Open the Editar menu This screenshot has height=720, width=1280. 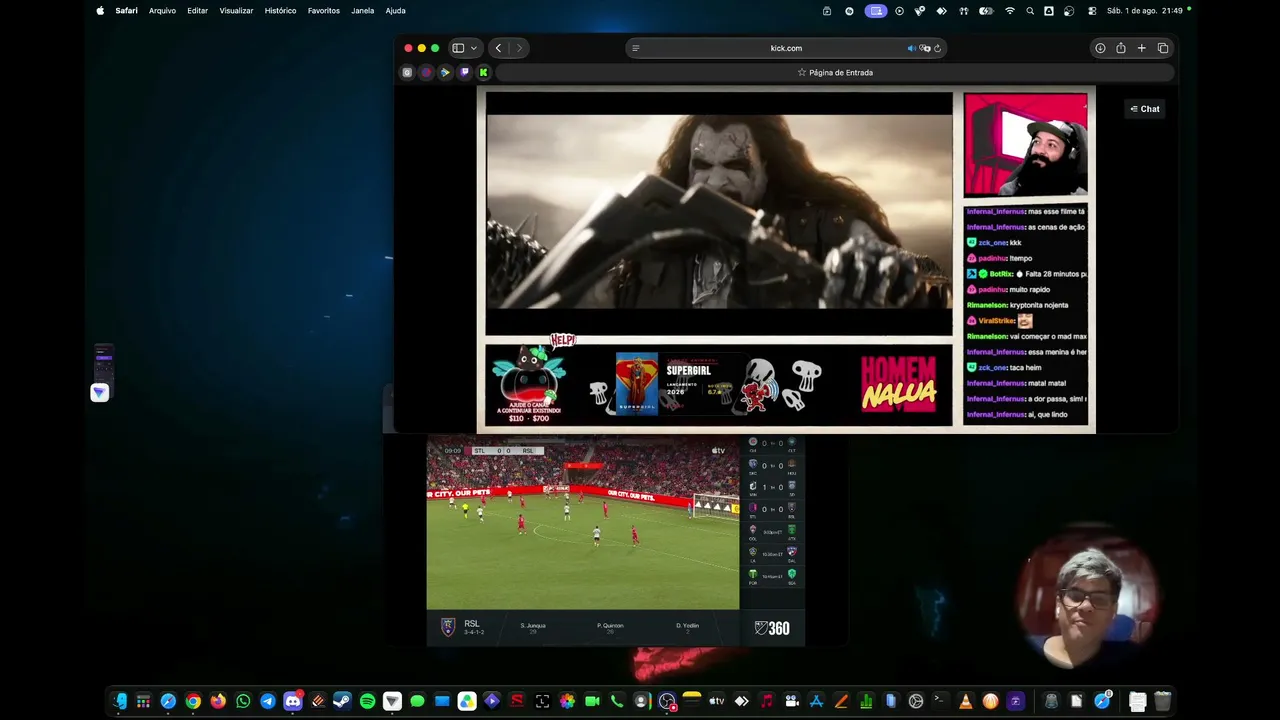tap(197, 11)
